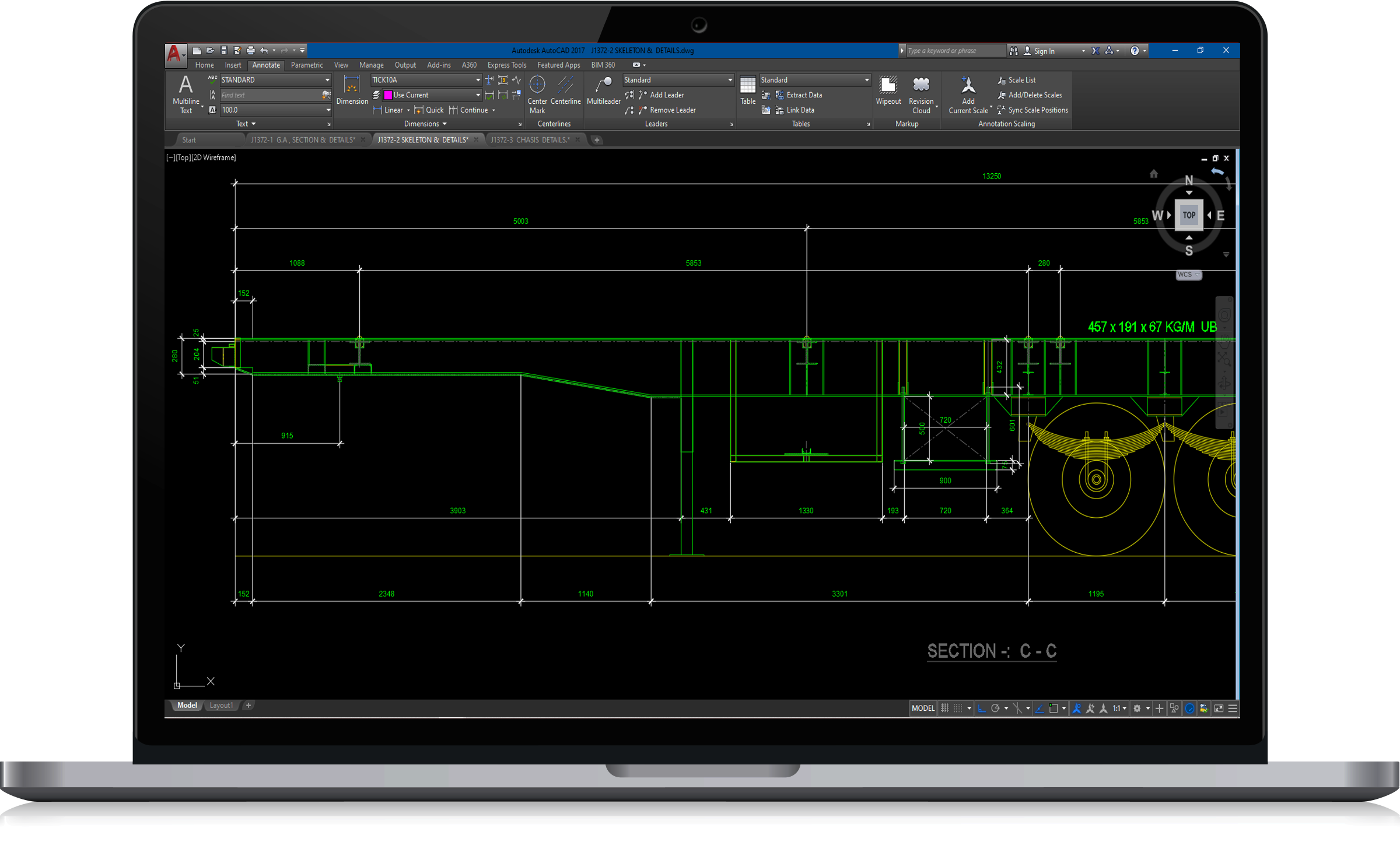The width and height of the screenshot is (1400, 842).
Task: Click the Add Leader button
Action: click(x=666, y=95)
